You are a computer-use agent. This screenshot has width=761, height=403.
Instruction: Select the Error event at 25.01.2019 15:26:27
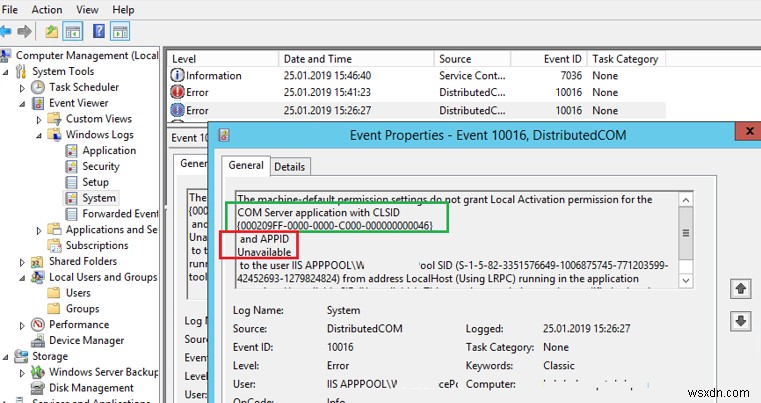(x=417, y=110)
